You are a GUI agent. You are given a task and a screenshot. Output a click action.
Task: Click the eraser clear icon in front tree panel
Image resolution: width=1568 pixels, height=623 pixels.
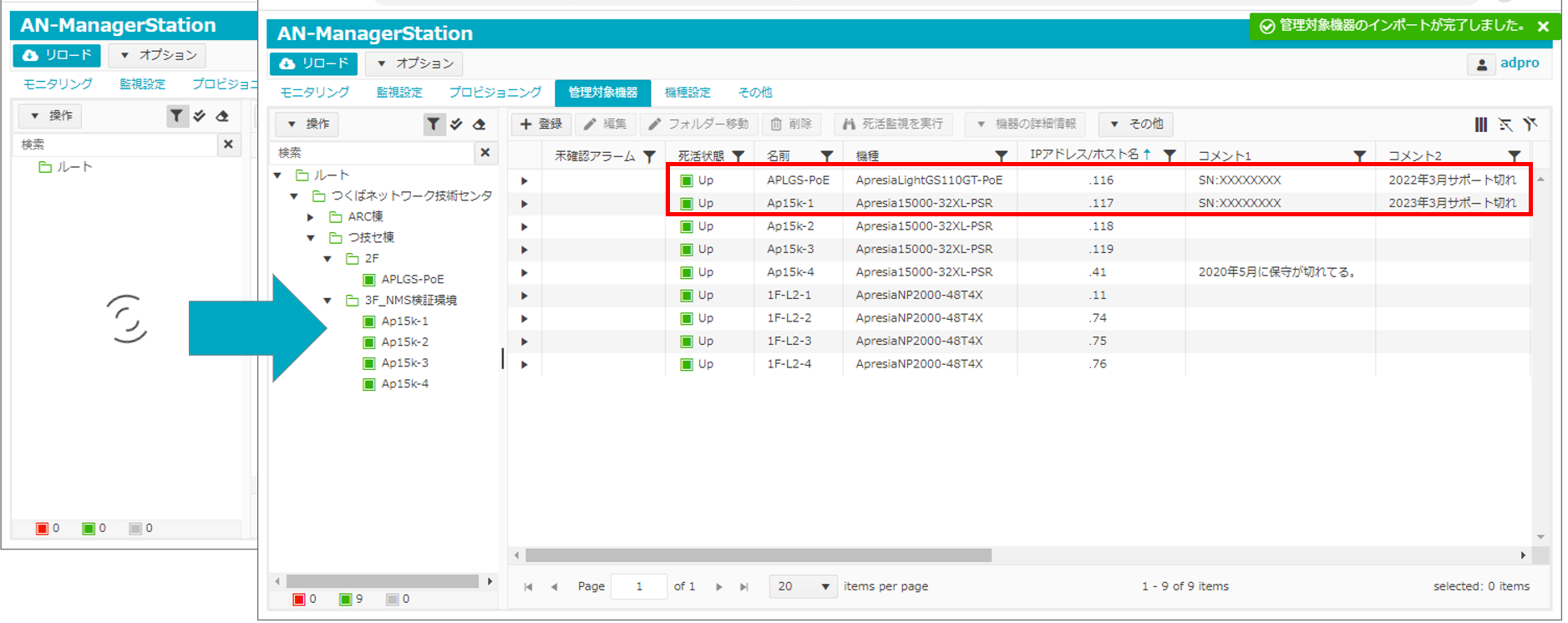pyautogui.click(x=479, y=124)
